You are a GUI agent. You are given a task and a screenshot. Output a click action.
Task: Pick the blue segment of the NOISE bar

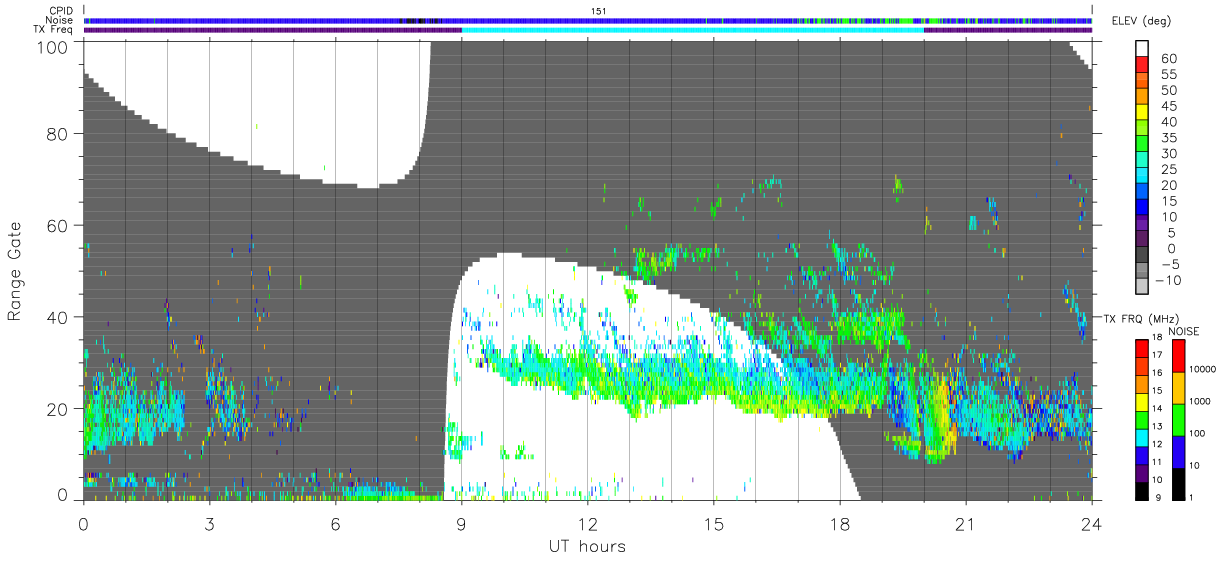pos(1179,451)
